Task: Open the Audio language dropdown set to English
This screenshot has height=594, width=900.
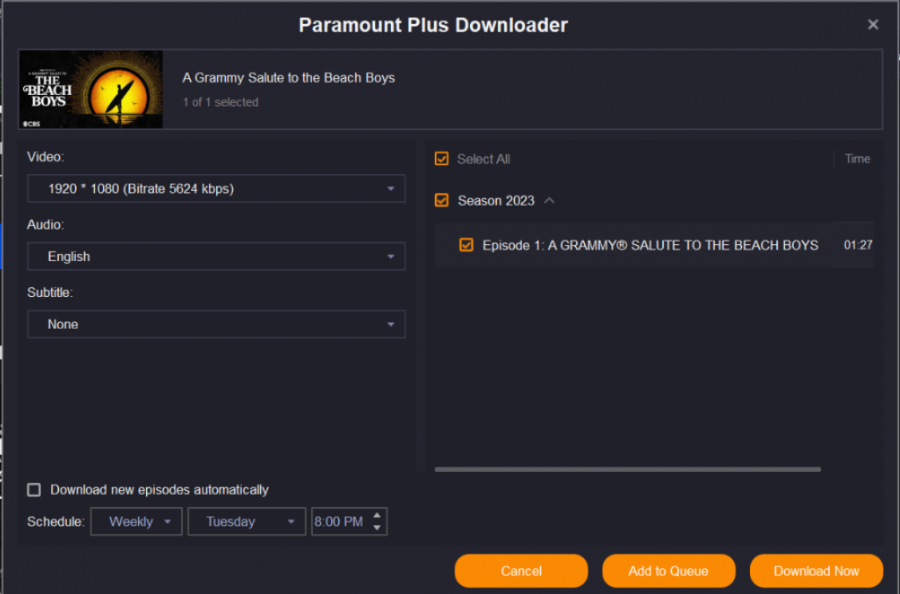Action: tap(216, 257)
